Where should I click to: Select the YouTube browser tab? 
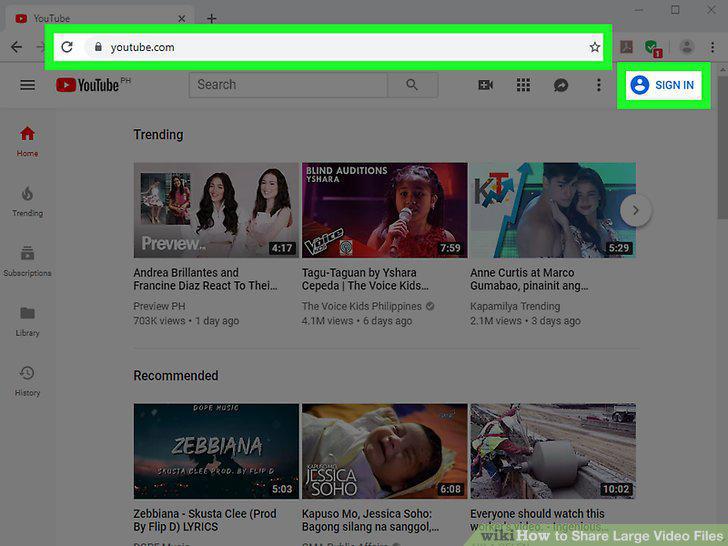(x=99, y=19)
